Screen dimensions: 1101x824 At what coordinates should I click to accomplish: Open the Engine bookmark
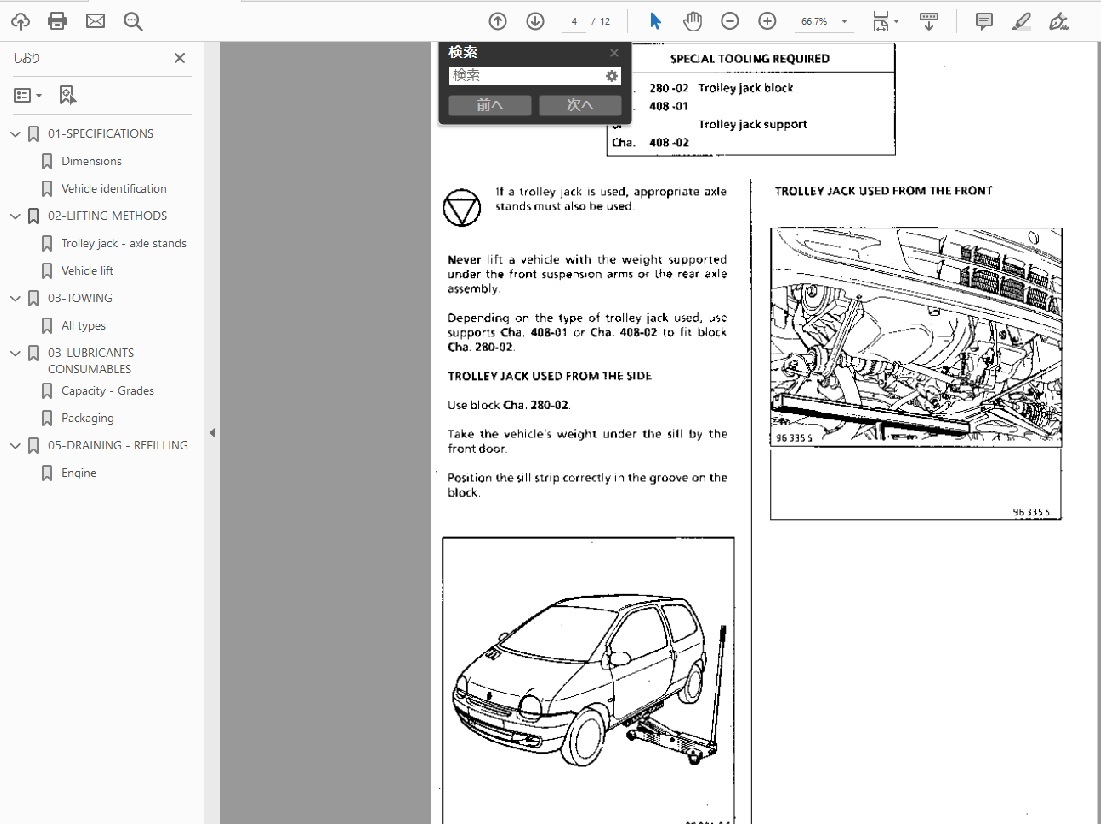point(79,473)
